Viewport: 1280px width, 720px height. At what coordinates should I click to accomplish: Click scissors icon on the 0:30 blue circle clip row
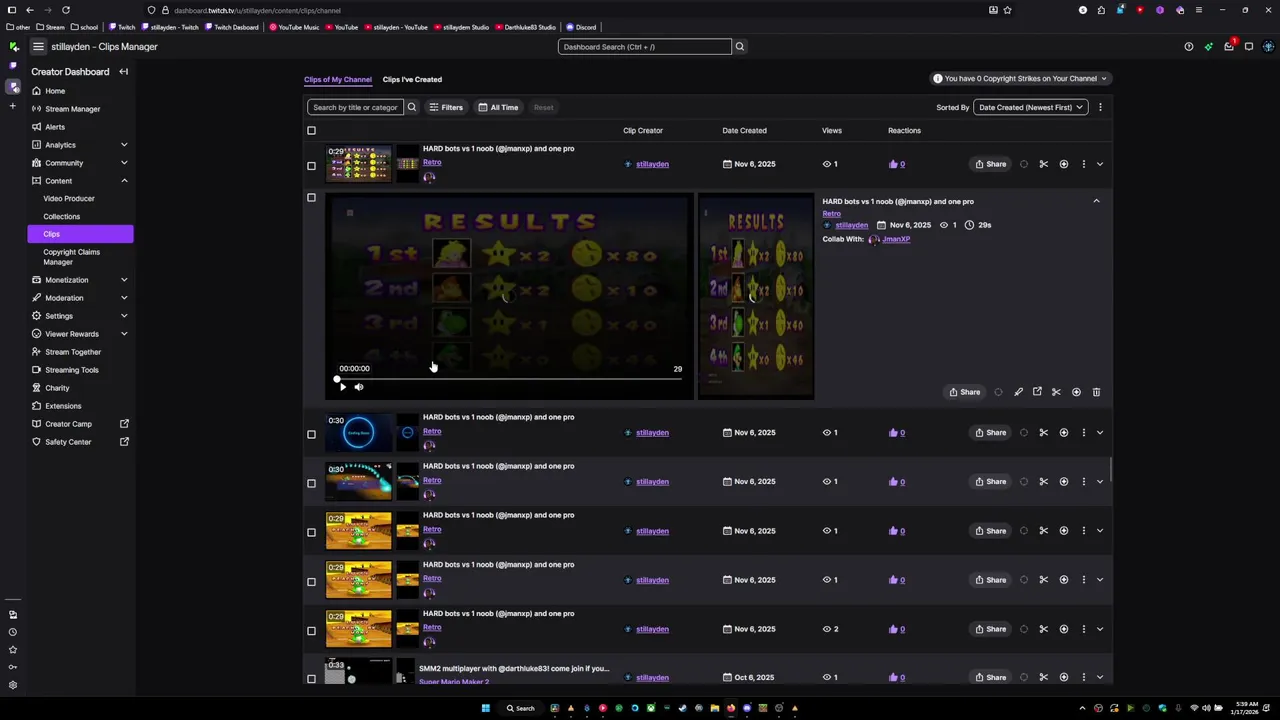pos(1043,433)
